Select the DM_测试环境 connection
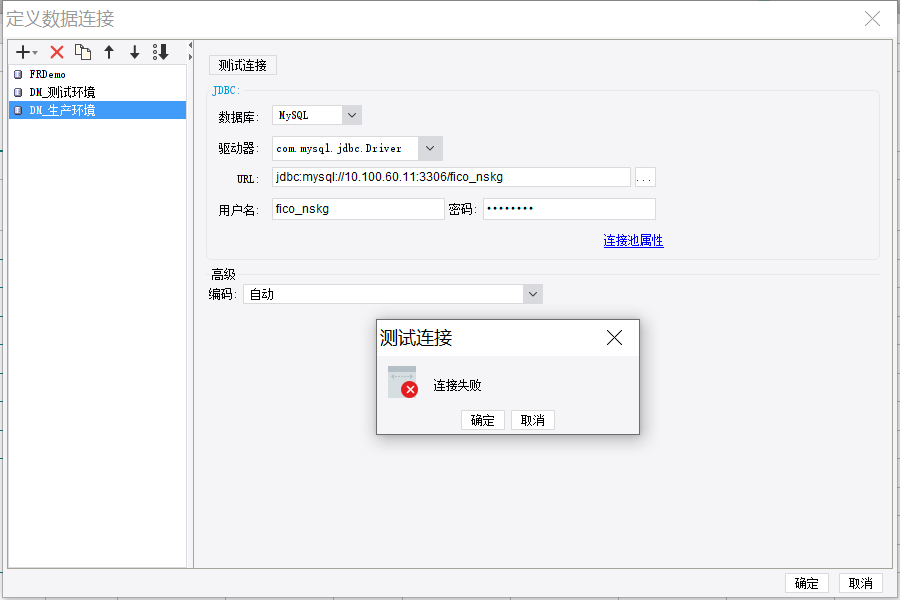This screenshot has width=900, height=600. (x=97, y=92)
